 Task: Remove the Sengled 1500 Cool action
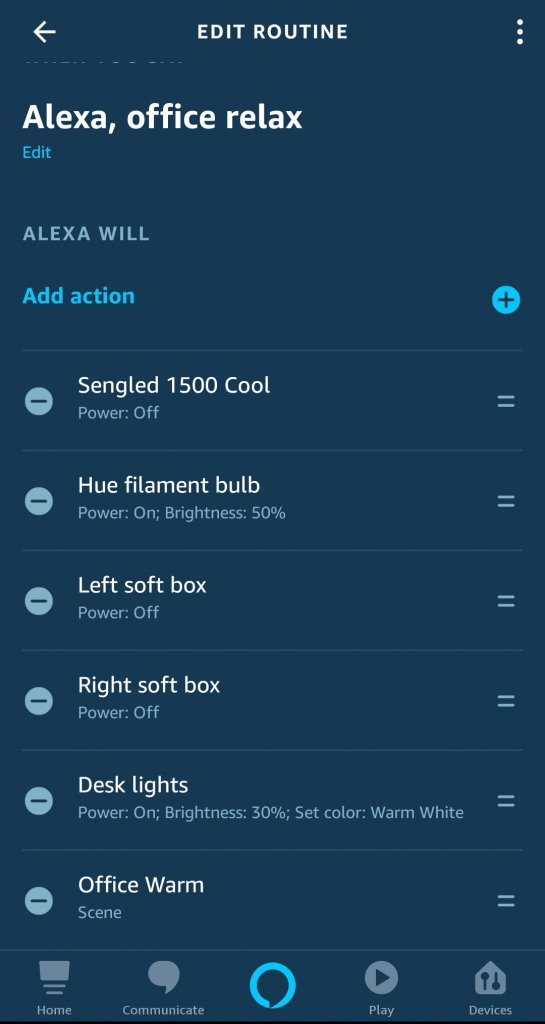pos(39,401)
